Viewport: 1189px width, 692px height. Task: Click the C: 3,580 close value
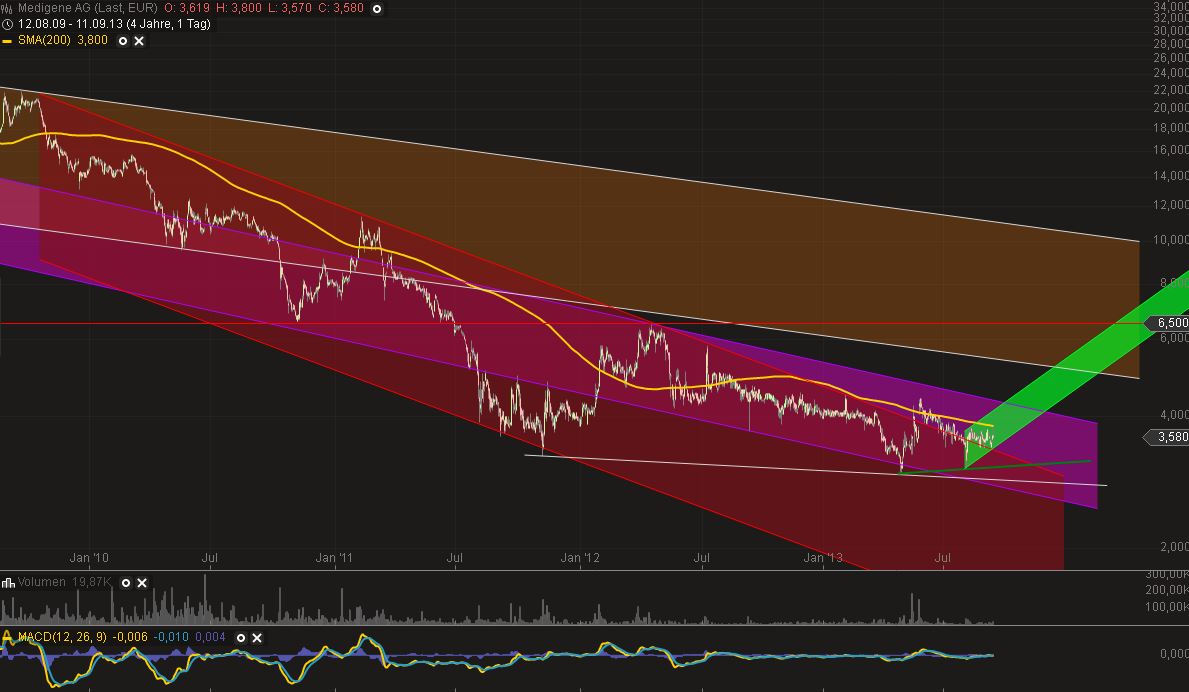click(x=341, y=8)
